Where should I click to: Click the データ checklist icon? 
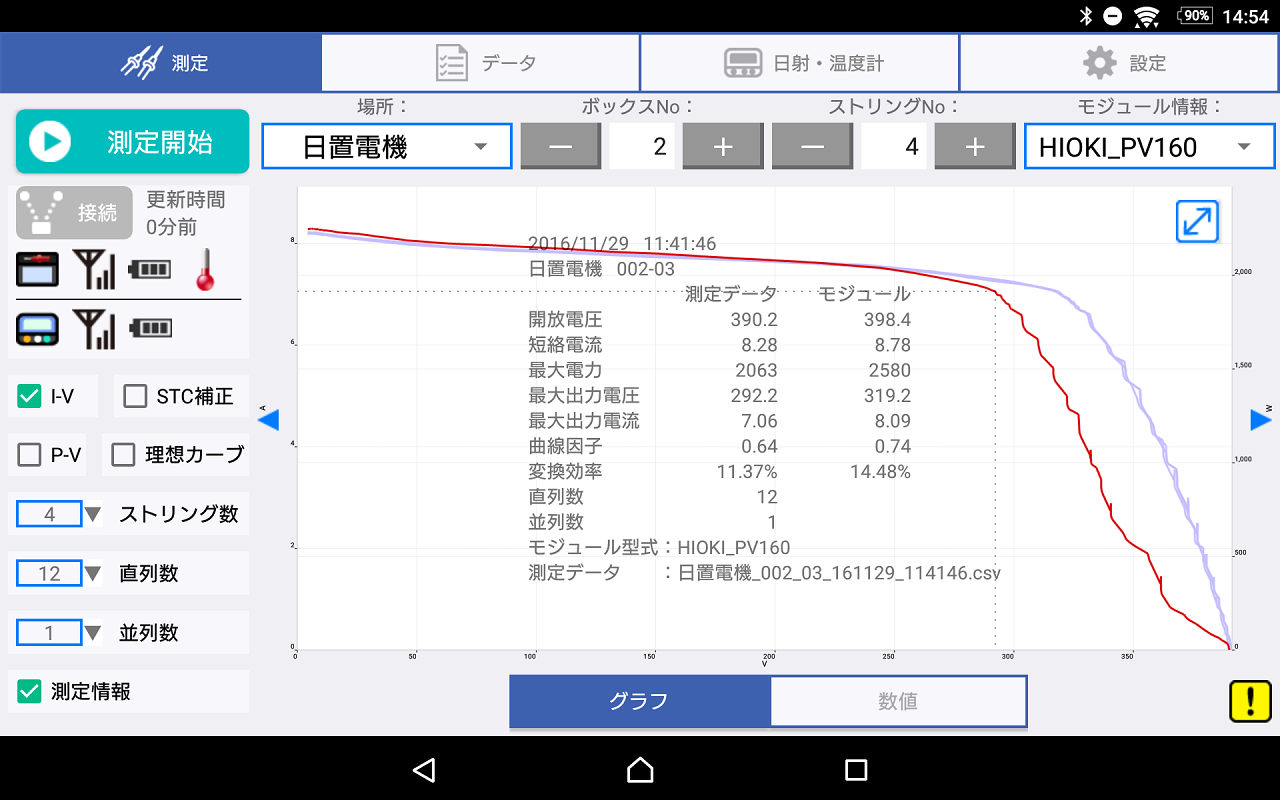pos(452,63)
